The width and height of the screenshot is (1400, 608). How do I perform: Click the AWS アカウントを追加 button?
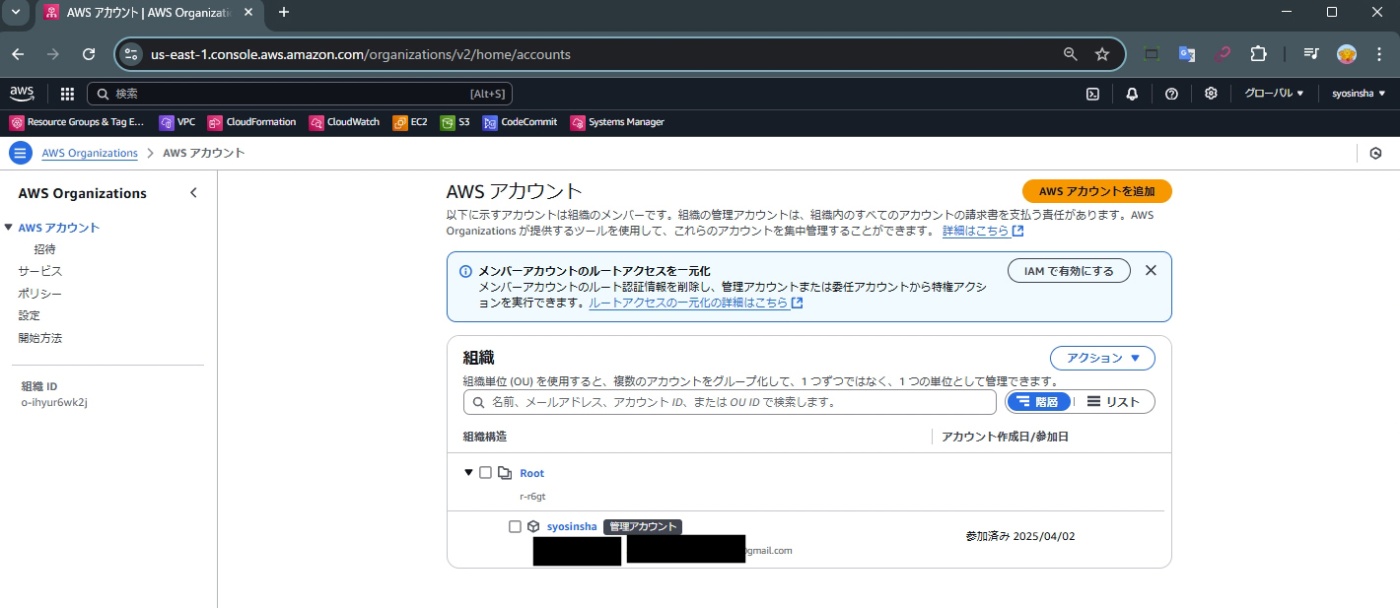click(x=1096, y=191)
